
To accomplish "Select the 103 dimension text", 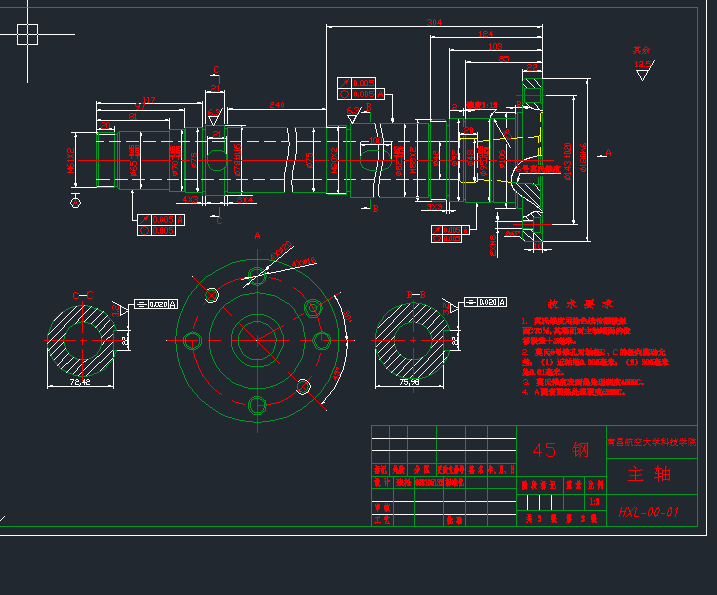I will (x=495, y=46).
